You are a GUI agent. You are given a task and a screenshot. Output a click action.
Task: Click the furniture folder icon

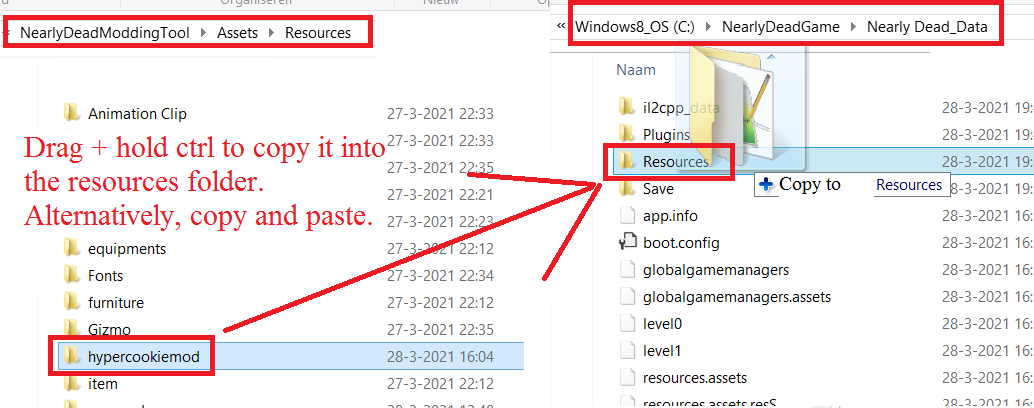(72, 303)
